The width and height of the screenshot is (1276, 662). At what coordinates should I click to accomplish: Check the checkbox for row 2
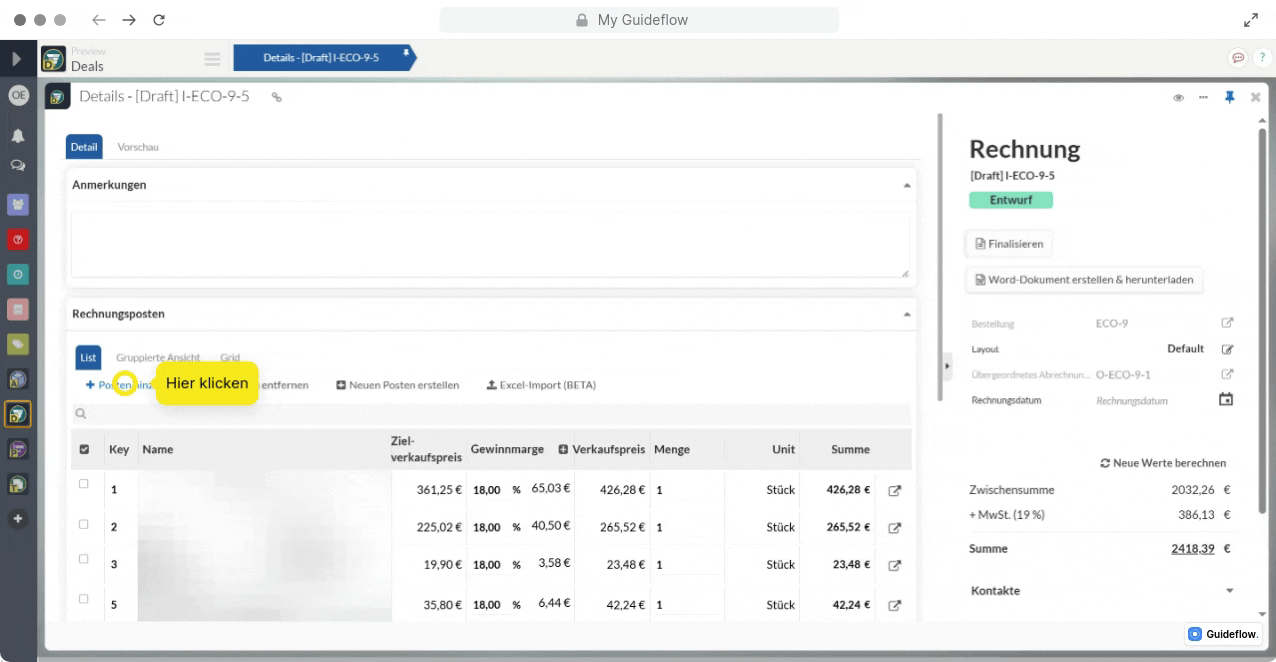coord(84,525)
